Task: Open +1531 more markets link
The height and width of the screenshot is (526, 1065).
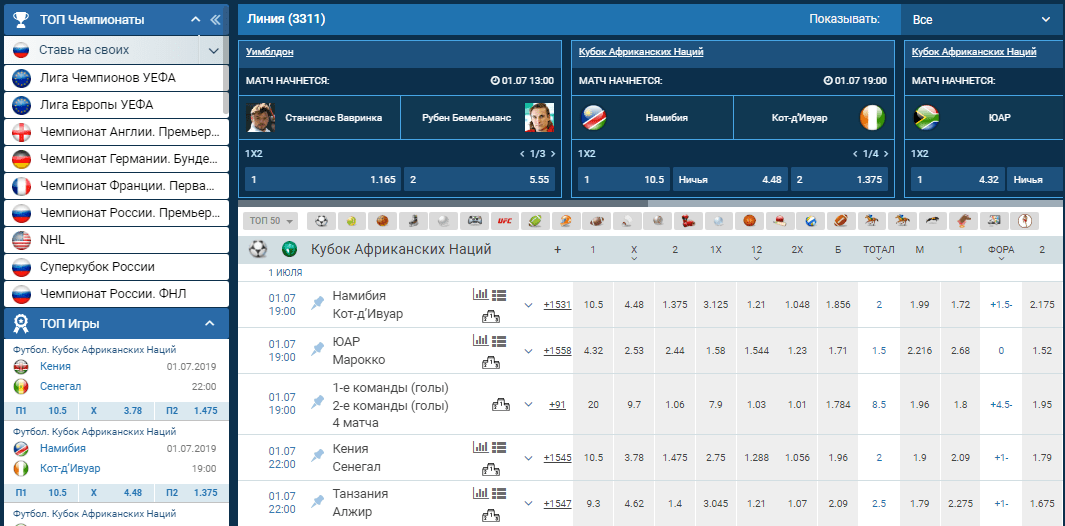Action: click(x=557, y=305)
